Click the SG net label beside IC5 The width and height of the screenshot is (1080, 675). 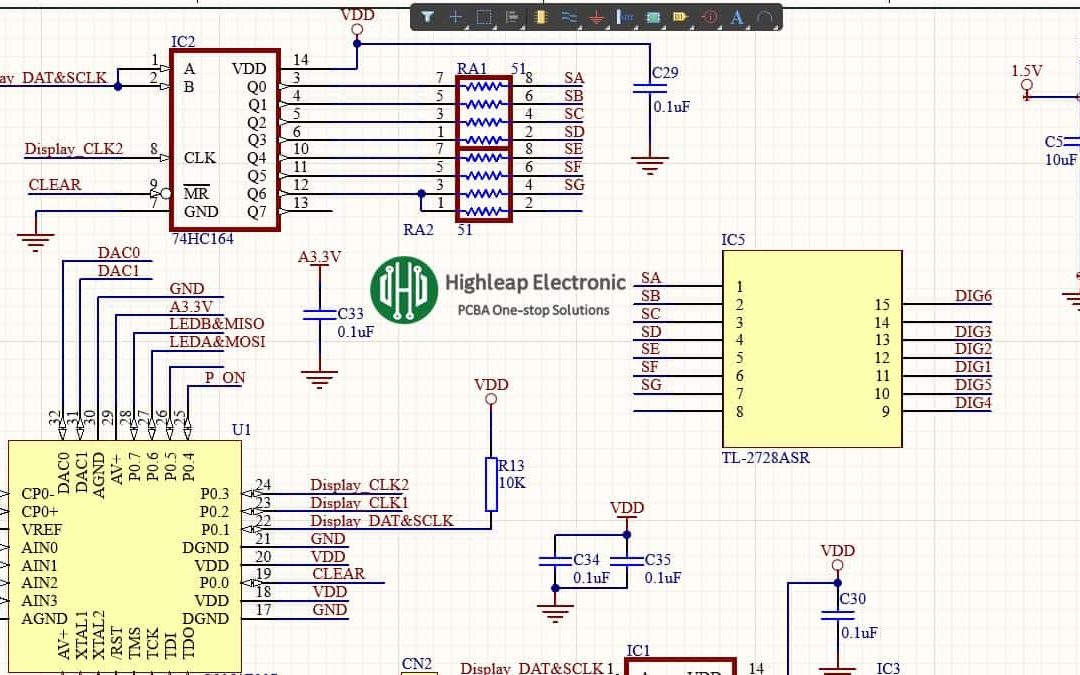(651, 385)
